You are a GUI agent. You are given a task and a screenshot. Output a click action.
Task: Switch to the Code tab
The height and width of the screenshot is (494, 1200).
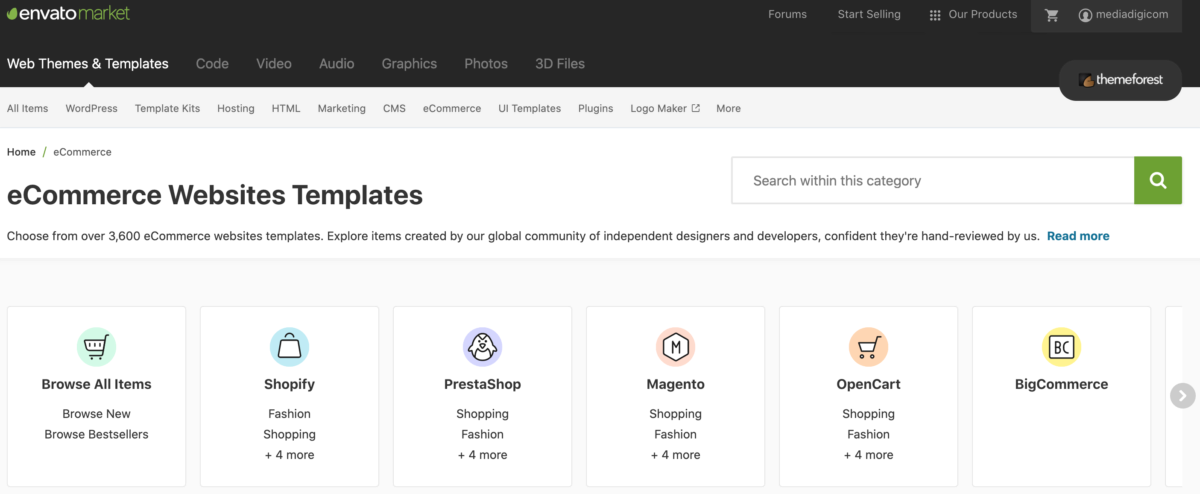point(212,64)
